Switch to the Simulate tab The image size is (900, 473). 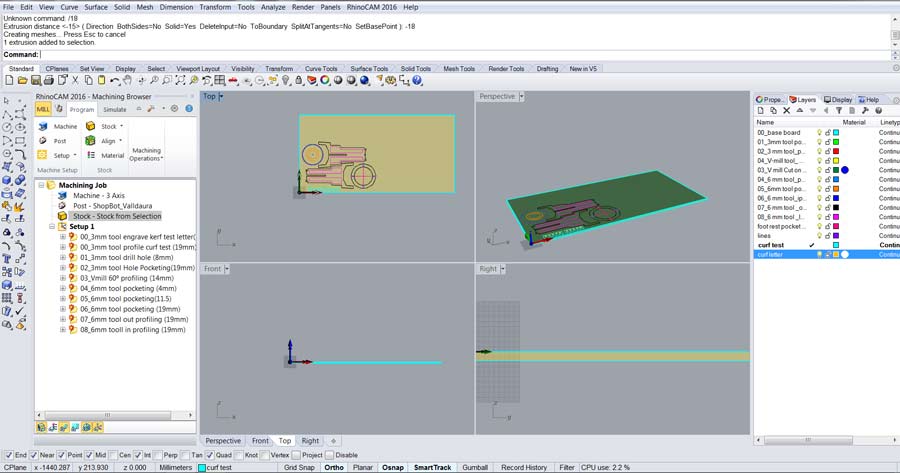(x=115, y=109)
